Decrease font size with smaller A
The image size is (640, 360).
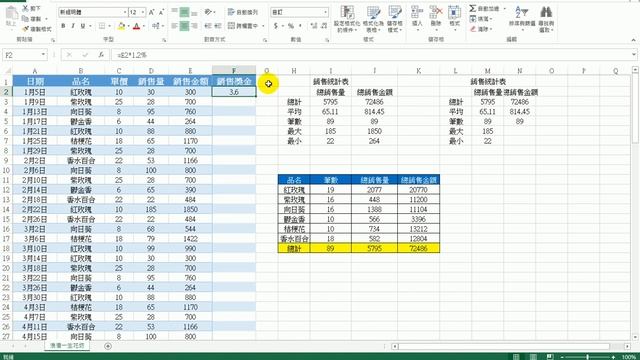pyautogui.click(x=162, y=13)
